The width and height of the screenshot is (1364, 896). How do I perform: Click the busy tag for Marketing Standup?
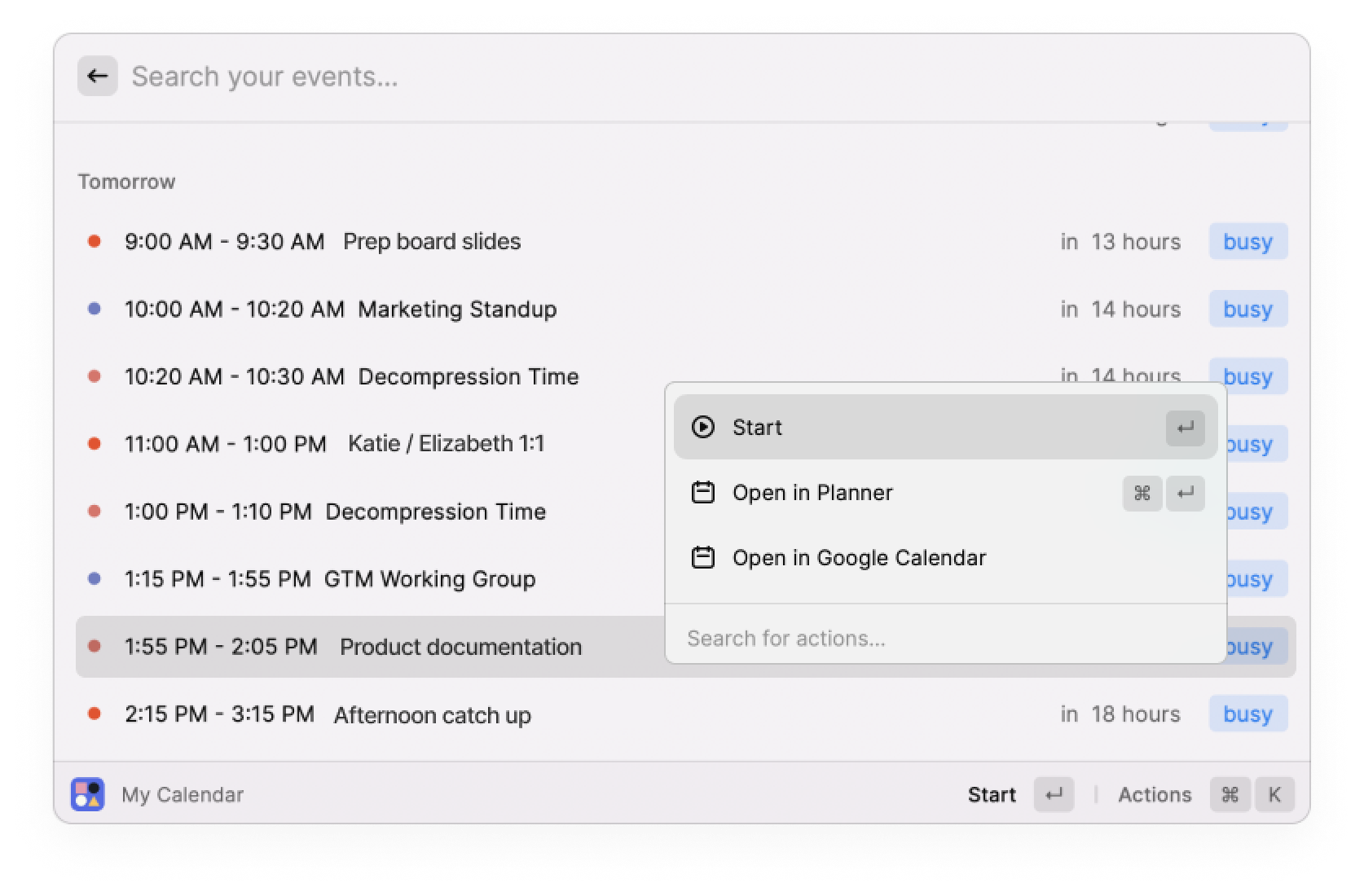point(1247,310)
